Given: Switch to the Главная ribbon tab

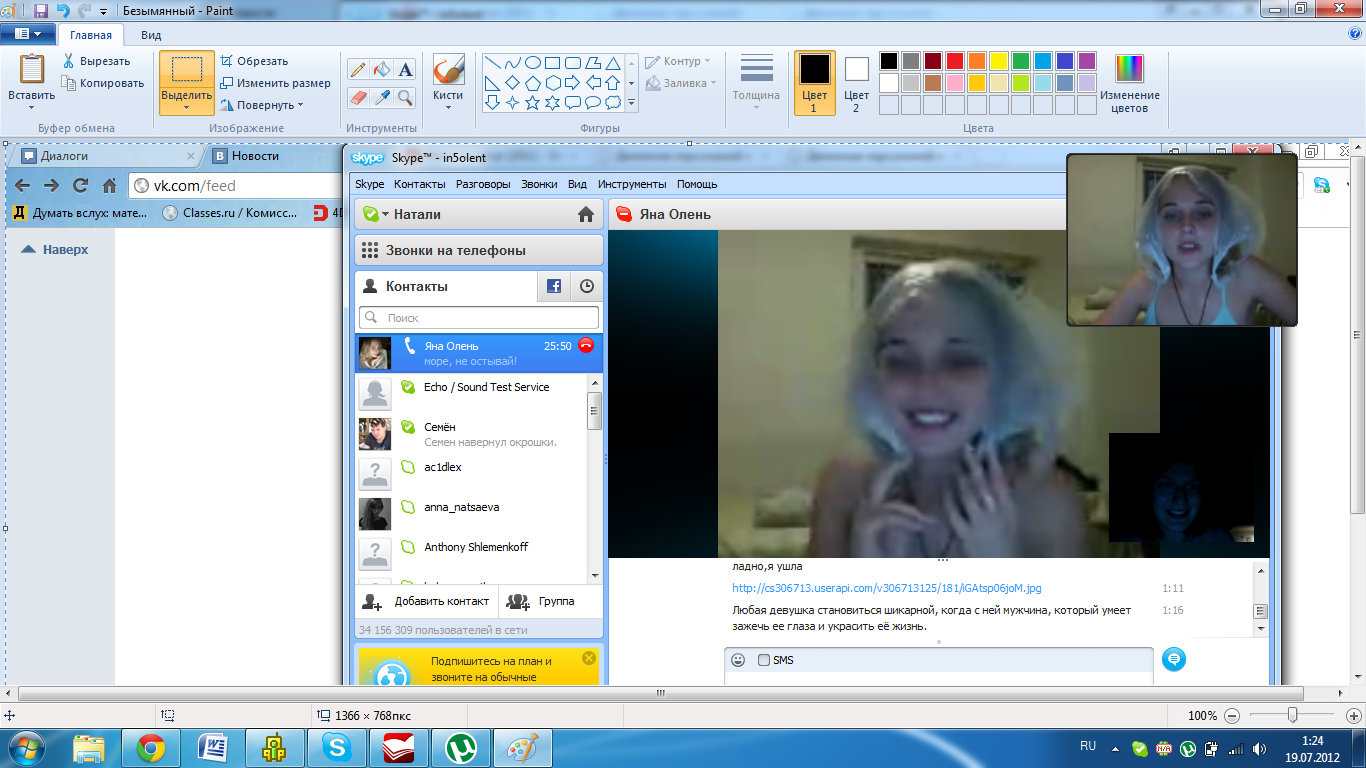Looking at the screenshot, I should click(91, 35).
